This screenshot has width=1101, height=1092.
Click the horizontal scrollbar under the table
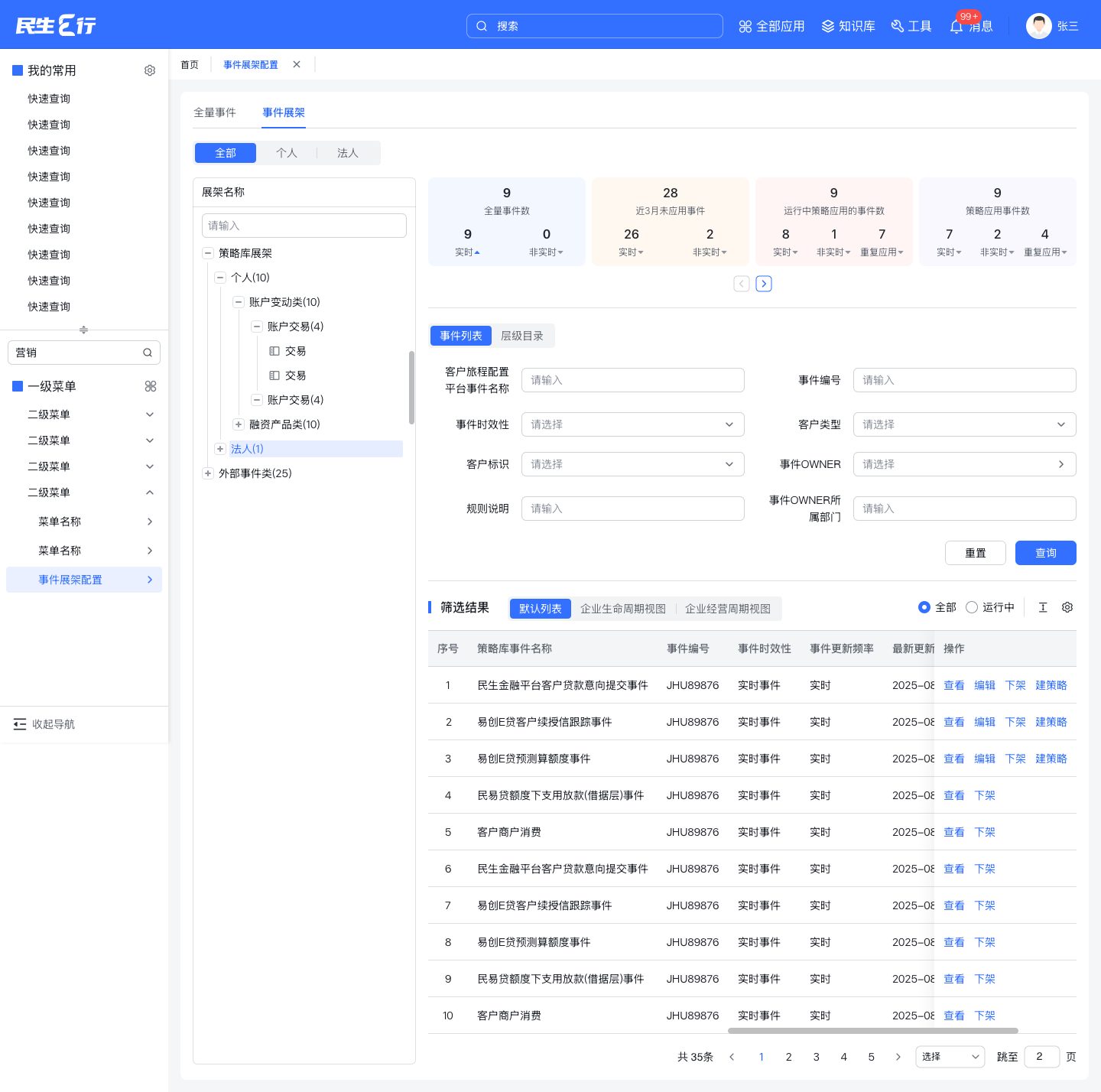pyautogui.click(x=873, y=1030)
